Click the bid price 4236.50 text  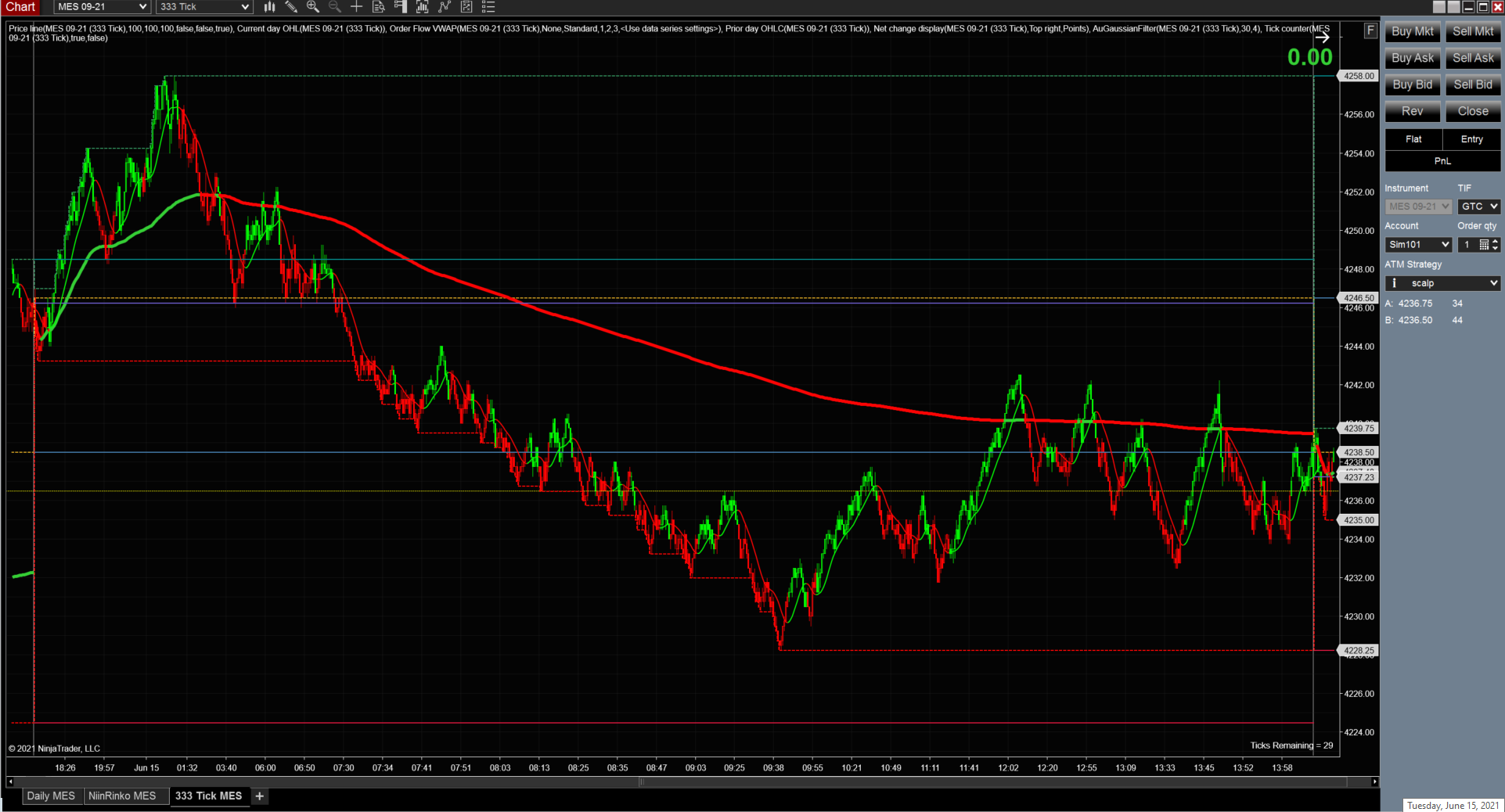click(1415, 320)
